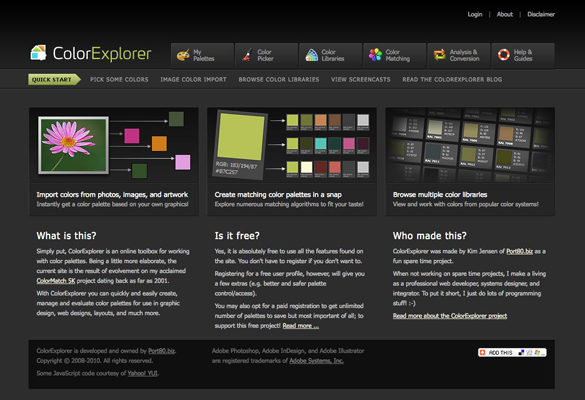This screenshot has width=585, height=400.
Task: Open Color Matching via its colorful flower icon
Action: [x=375, y=55]
